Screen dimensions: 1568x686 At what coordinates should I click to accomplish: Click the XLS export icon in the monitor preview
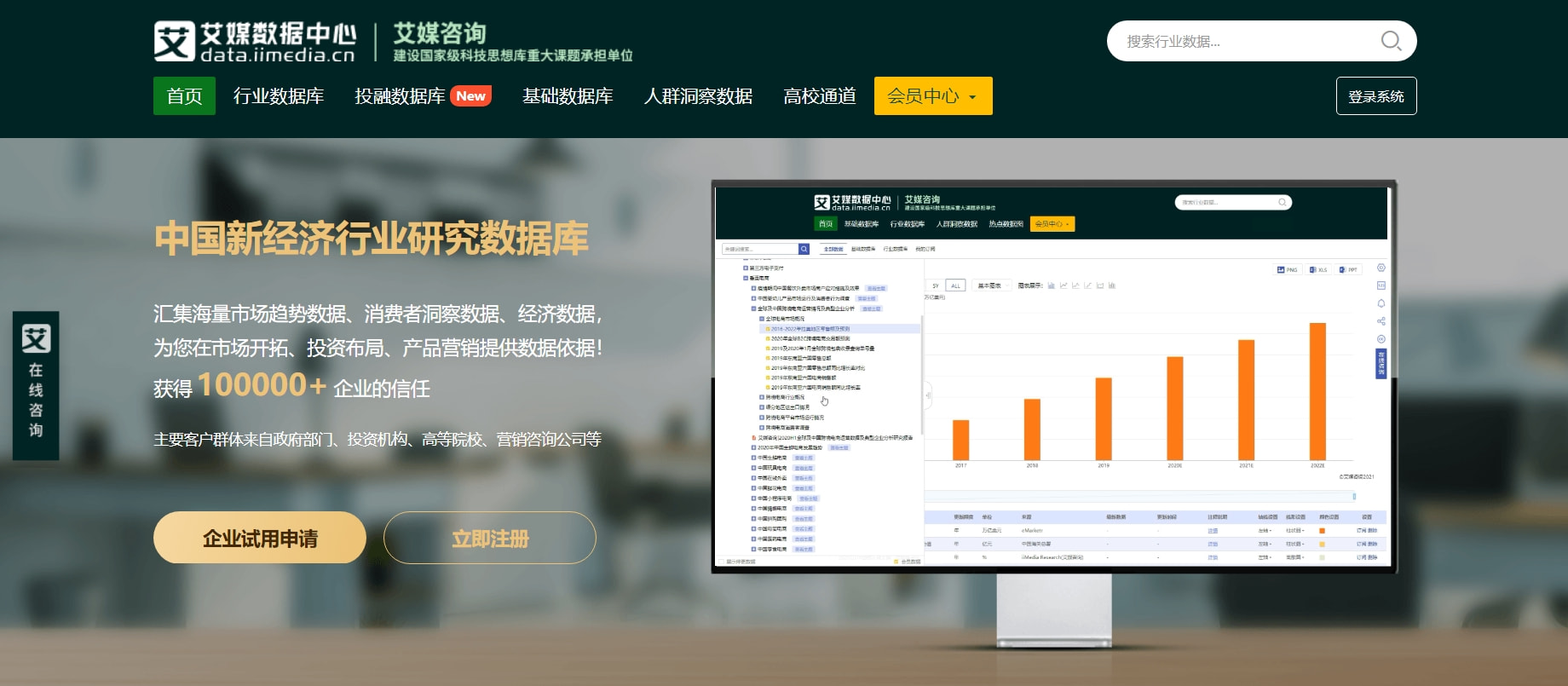pos(1318,270)
